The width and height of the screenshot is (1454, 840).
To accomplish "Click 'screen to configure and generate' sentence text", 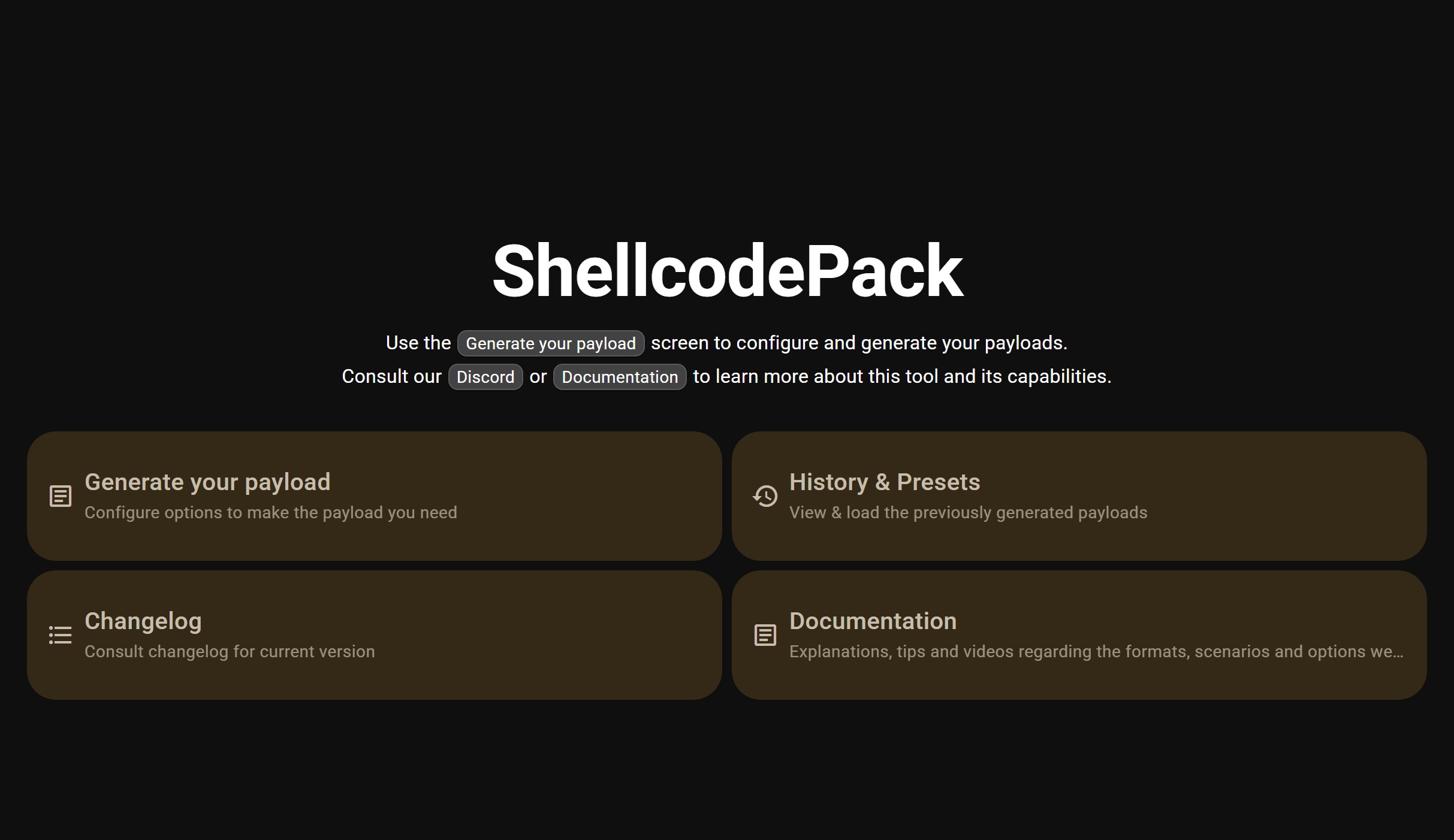I will [x=858, y=343].
